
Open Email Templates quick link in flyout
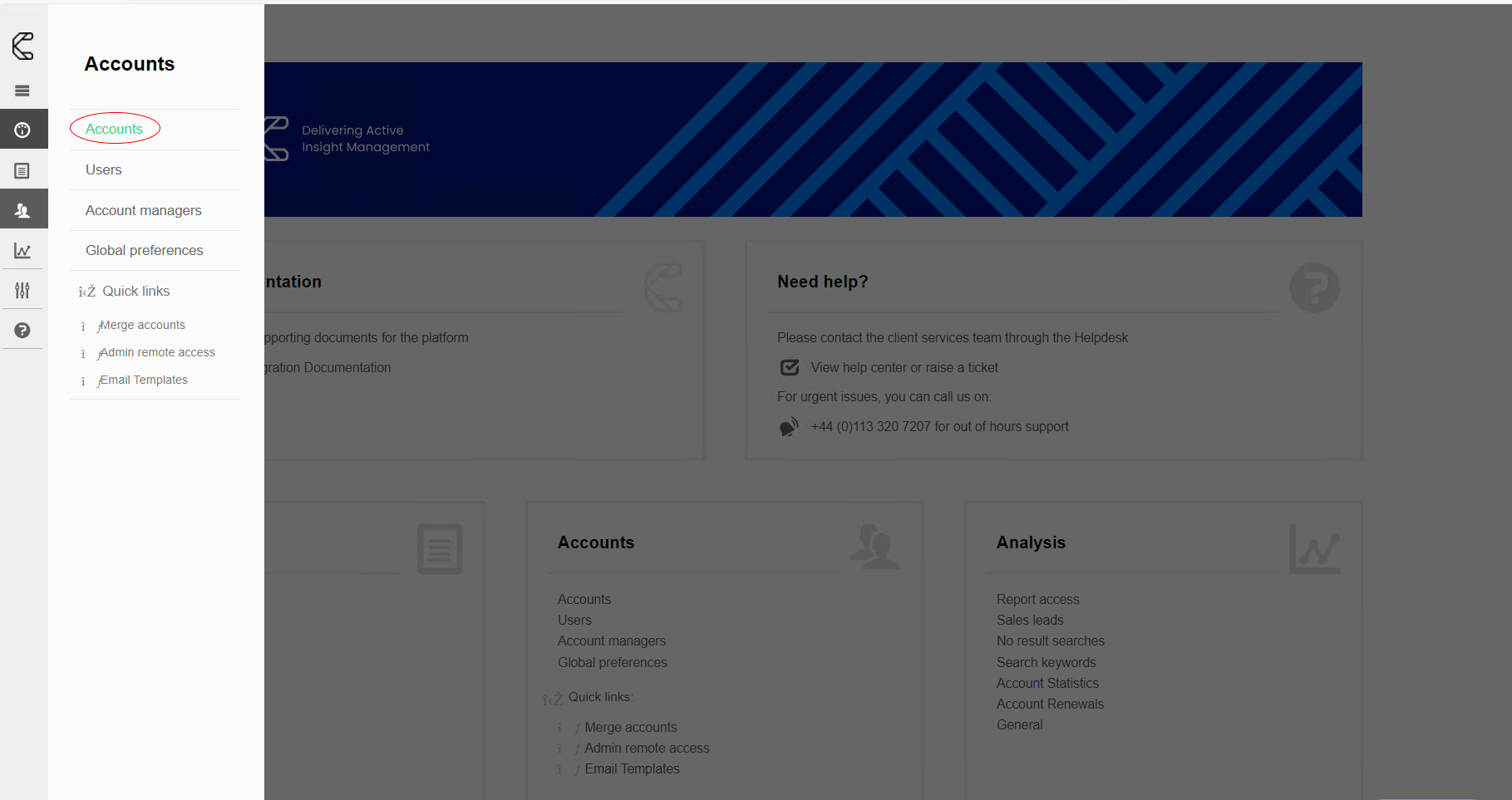144,380
